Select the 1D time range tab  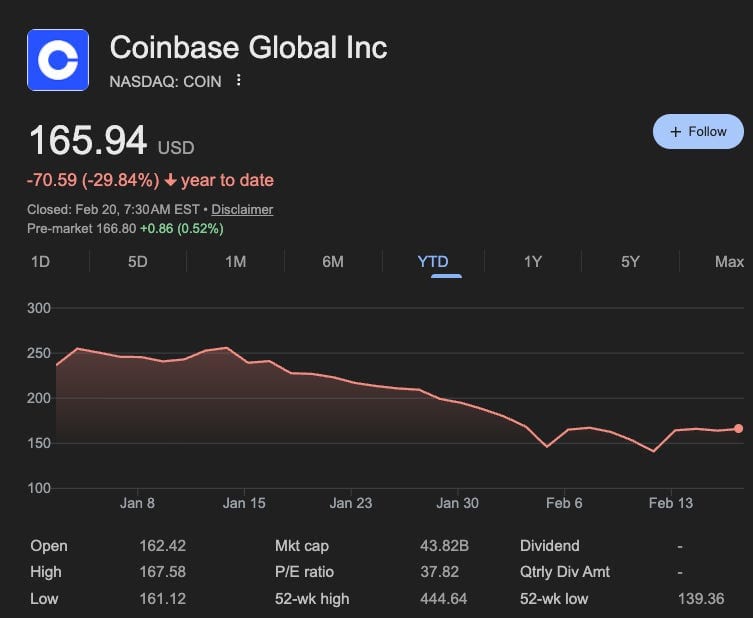pos(41,262)
